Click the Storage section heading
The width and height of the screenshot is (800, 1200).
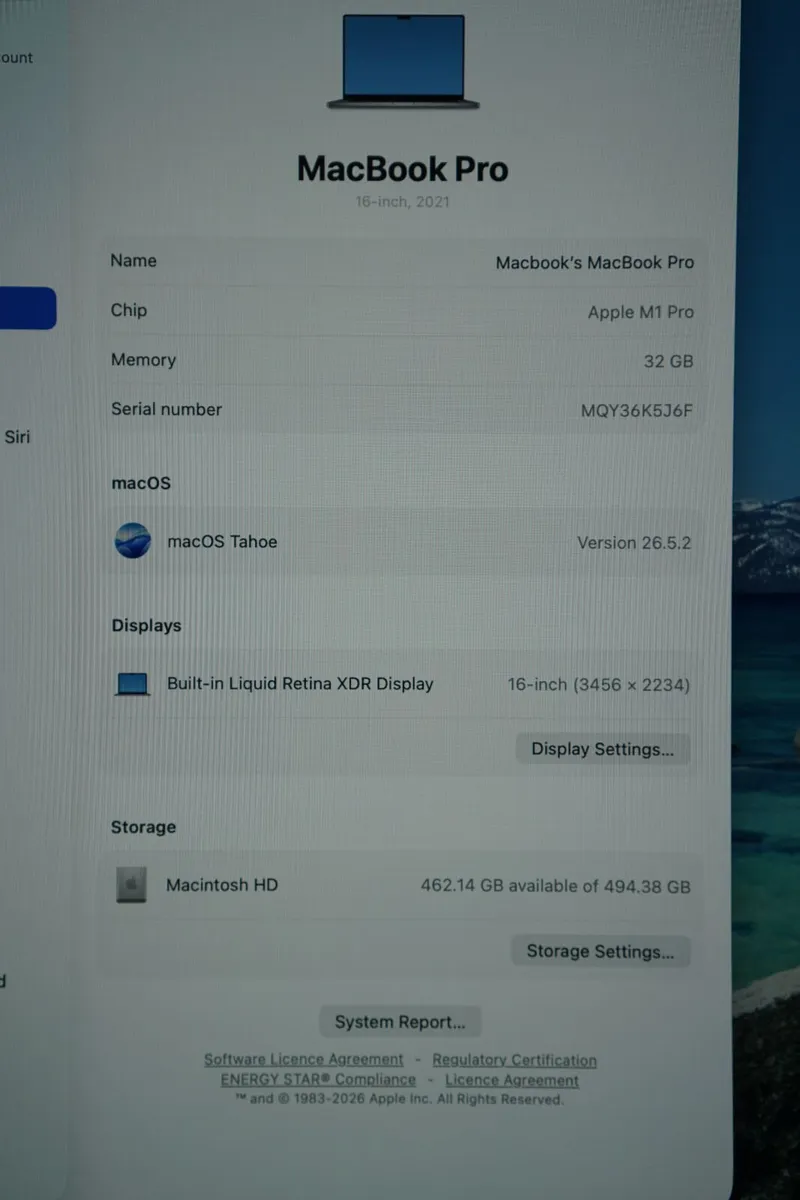pos(143,827)
